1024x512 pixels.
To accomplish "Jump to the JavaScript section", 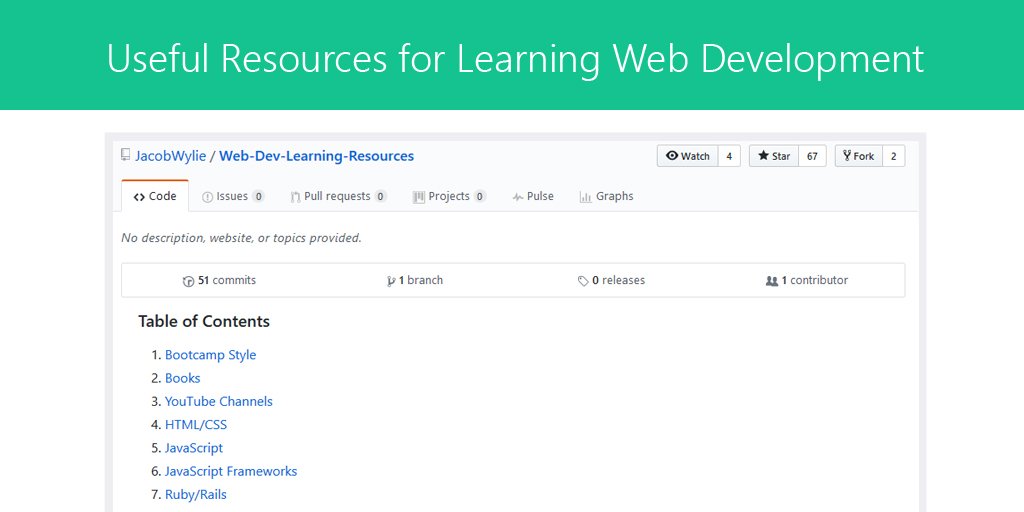I will pyautogui.click(x=194, y=448).
